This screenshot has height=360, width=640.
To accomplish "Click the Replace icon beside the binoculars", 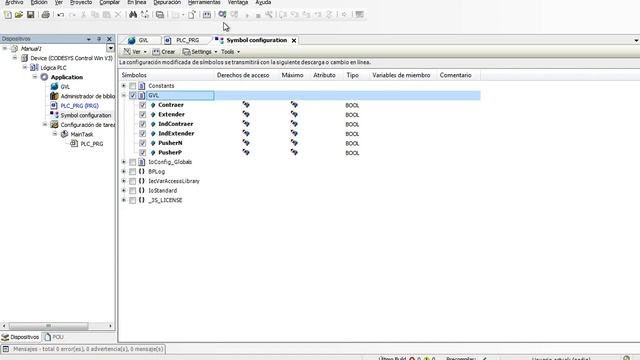I will pyautogui.click(x=145, y=15).
